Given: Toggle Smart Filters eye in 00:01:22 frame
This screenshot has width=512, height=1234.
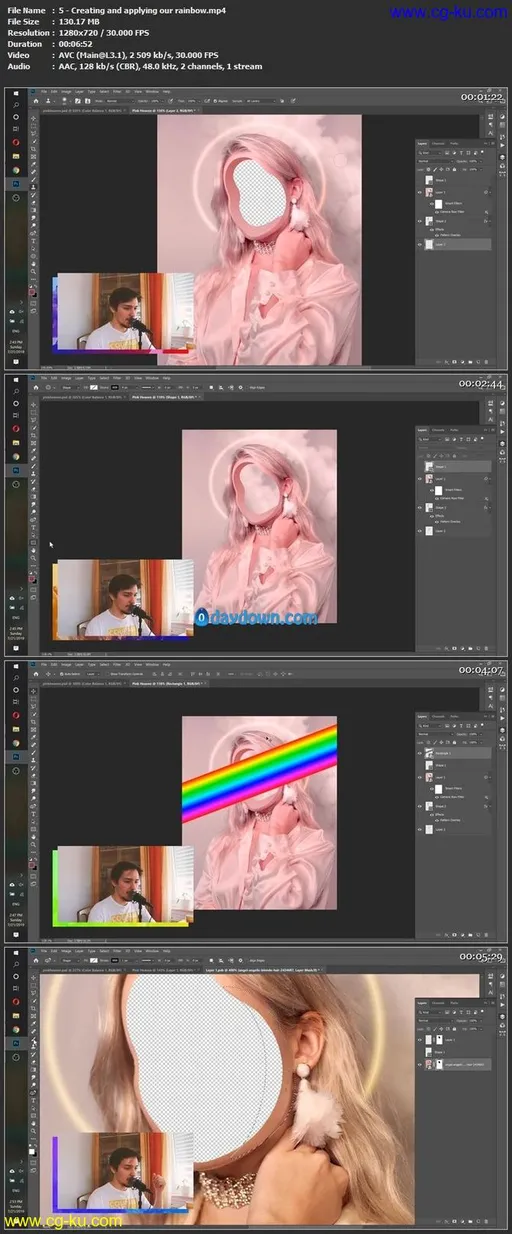Looking at the screenshot, I should [x=432, y=204].
